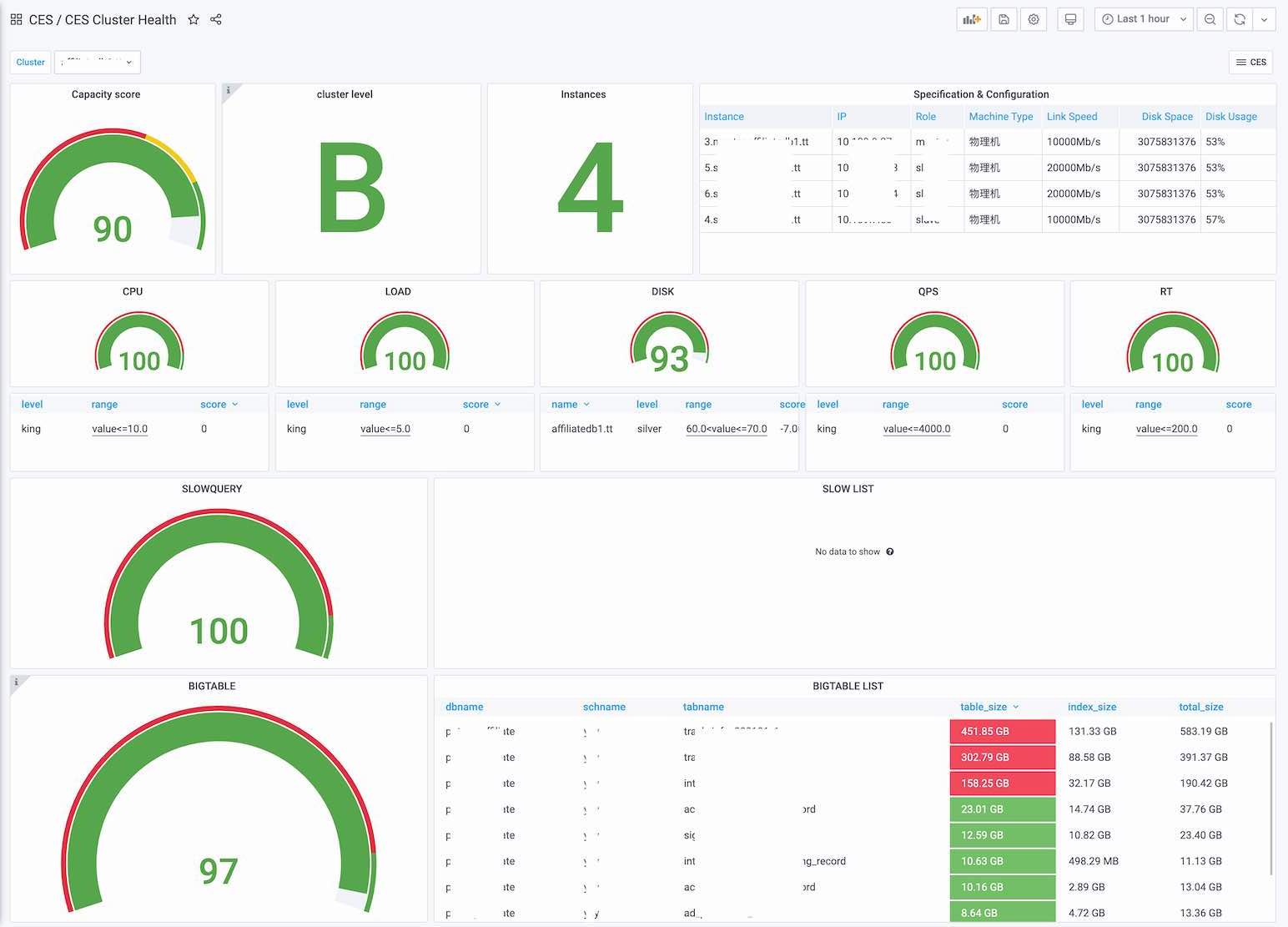
Task: Click the green 23.01 GB table_size cell
Action: [x=1003, y=809]
